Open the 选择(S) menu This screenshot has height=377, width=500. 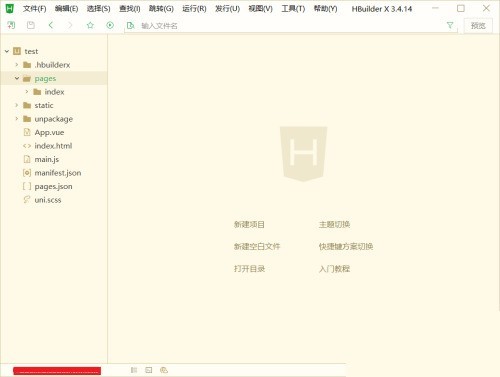pyautogui.click(x=98, y=9)
